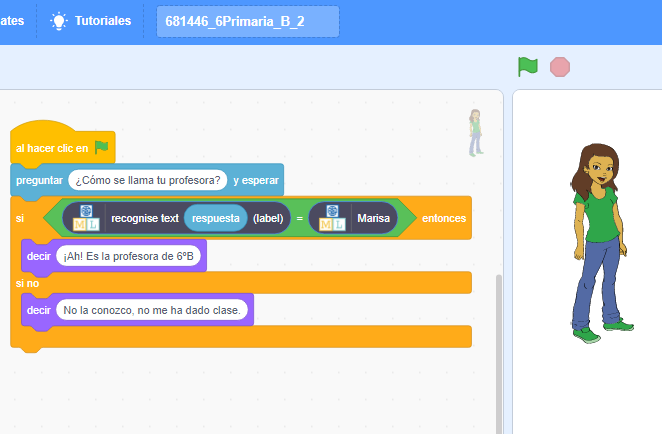Click the girl sprite on the stage
The width and height of the screenshot is (662, 434).
(x=600, y=243)
